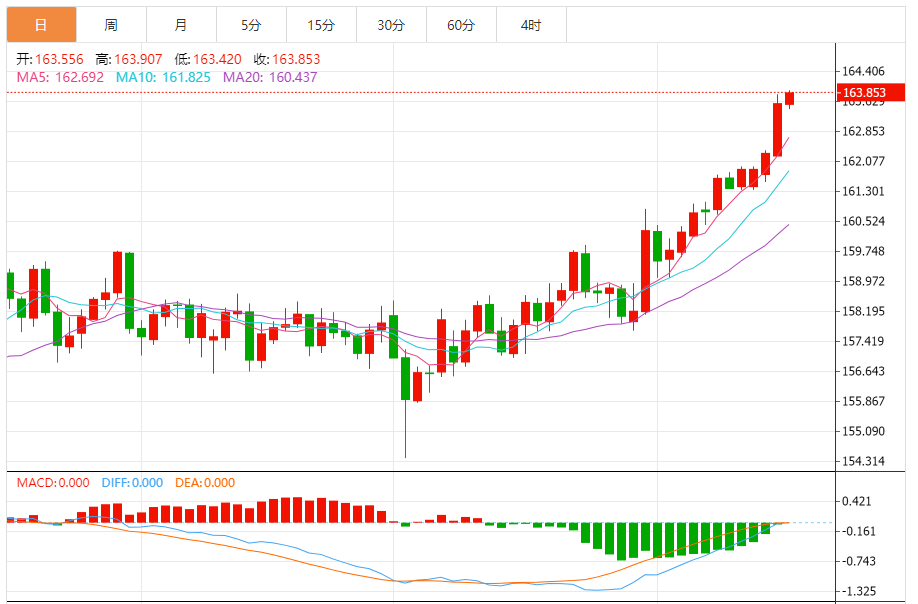
Task: Click the open price 开:163.556
Action: (x=50, y=59)
